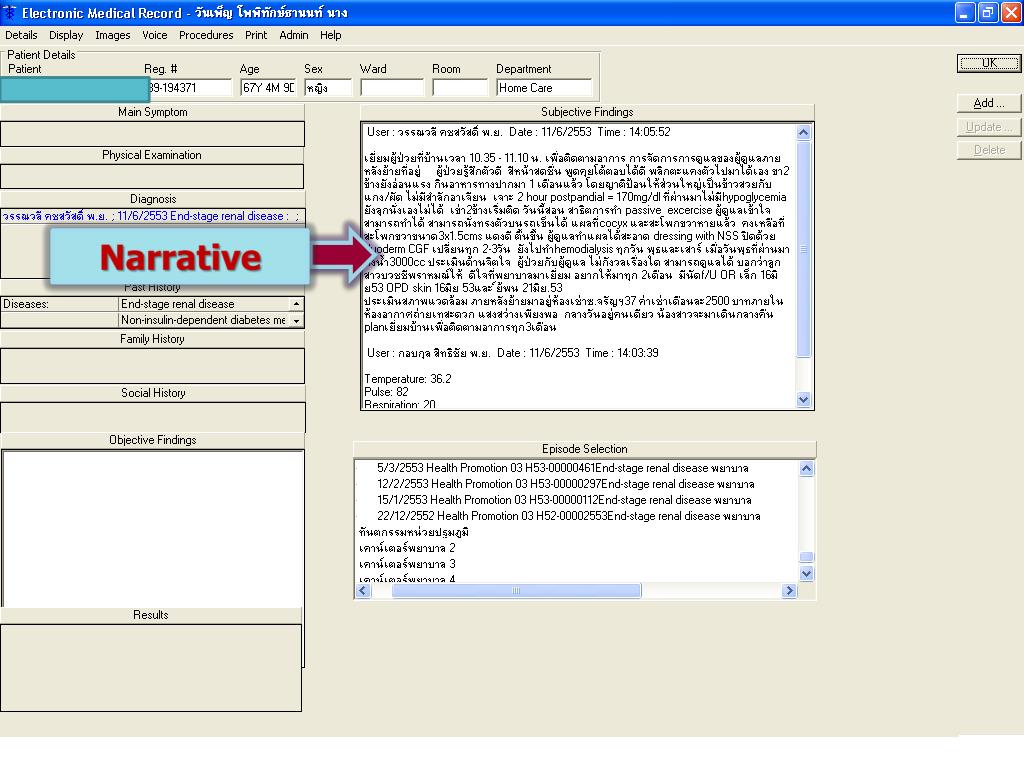Click the Objective Findings text area

153,528
